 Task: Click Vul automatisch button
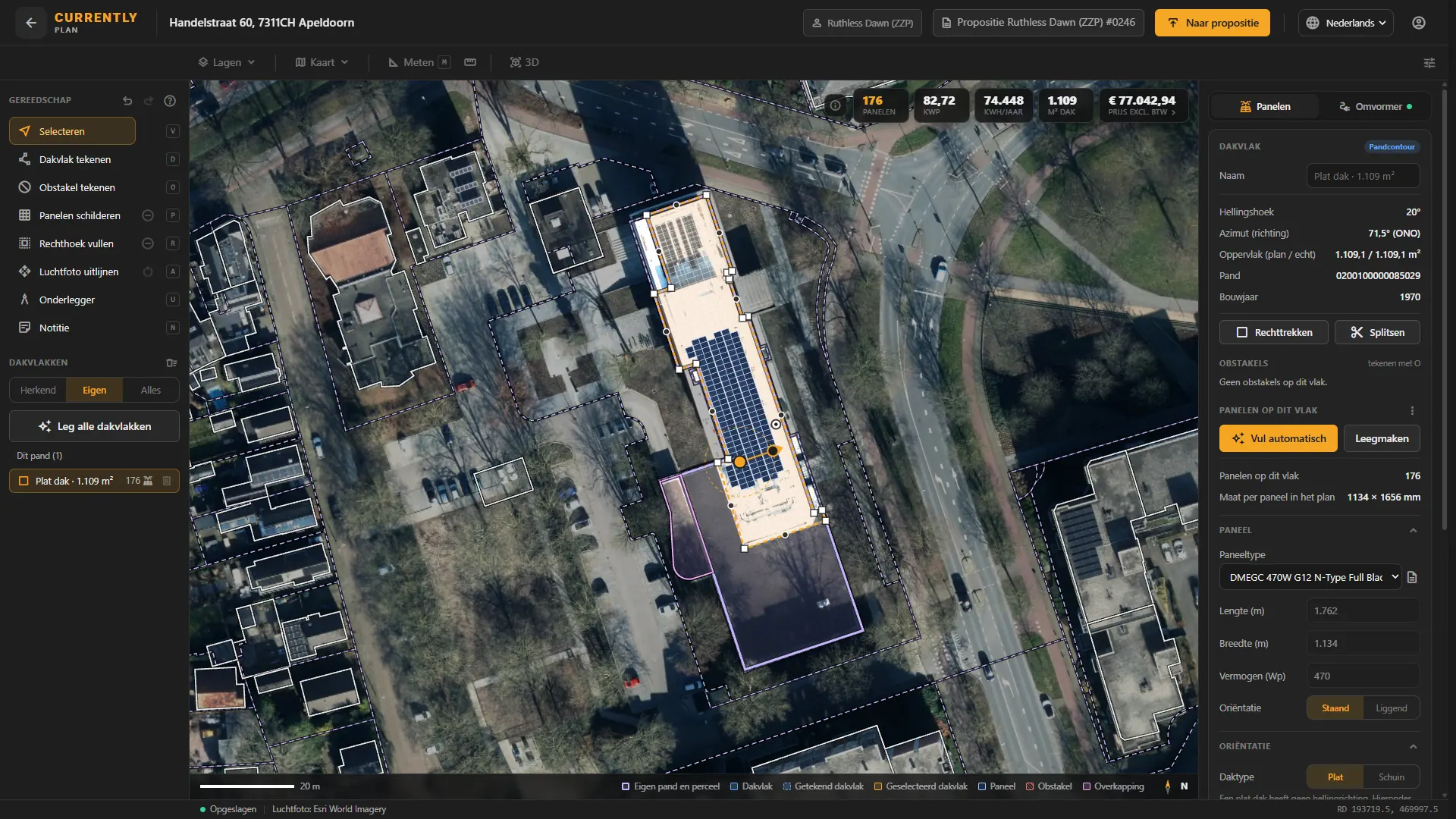point(1278,438)
